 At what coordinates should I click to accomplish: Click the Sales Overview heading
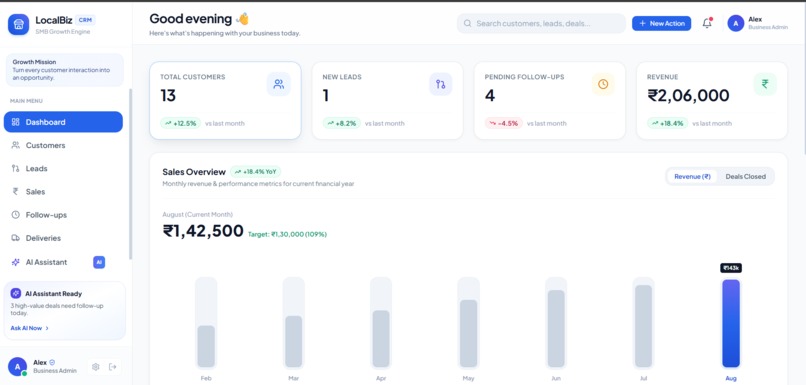click(x=194, y=172)
